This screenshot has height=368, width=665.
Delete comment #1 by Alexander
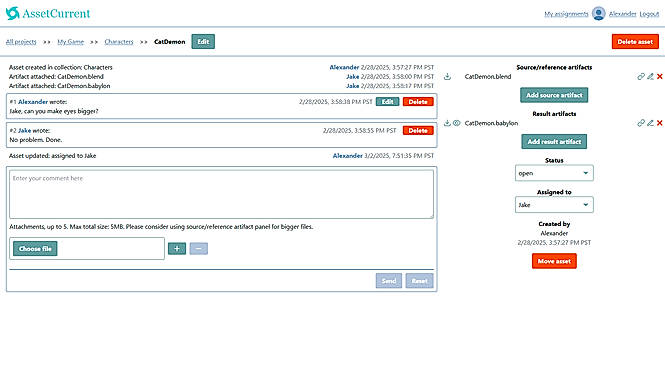point(418,102)
